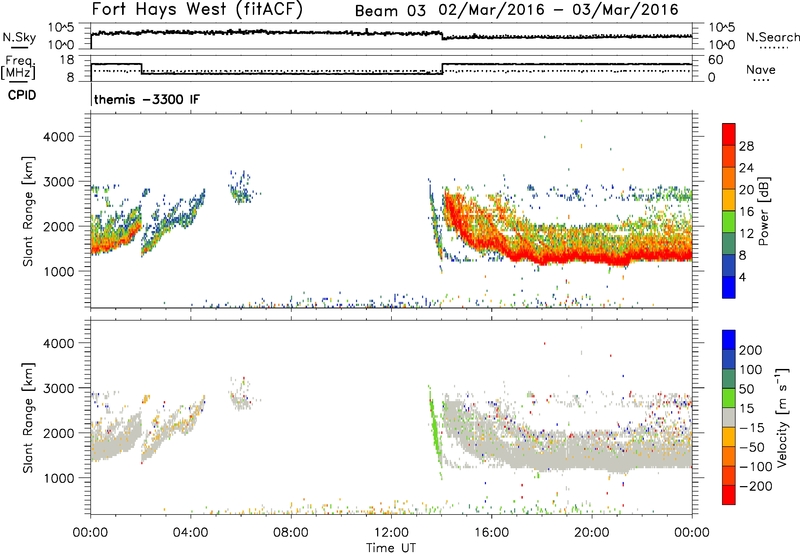Click the "Velocity [m s-1]" color bar title
The height and width of the screenshot is (554, 800).
click(781, 417)
